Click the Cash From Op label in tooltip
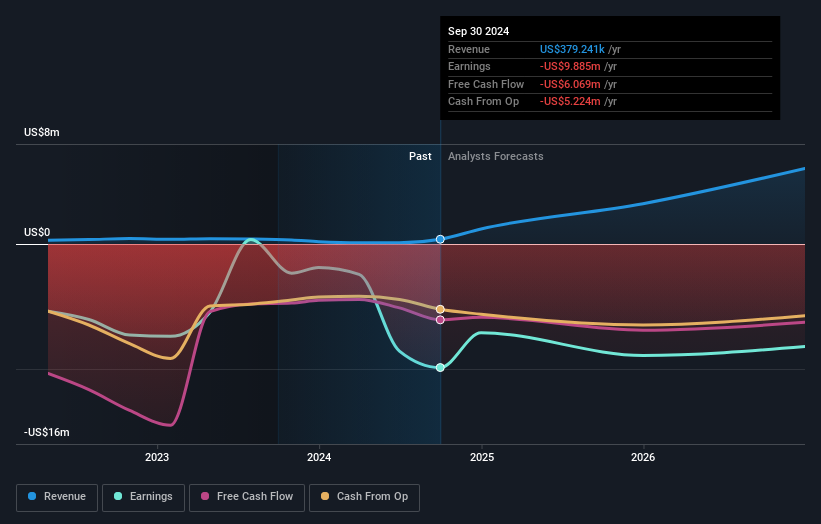 (x=483, y=102)
